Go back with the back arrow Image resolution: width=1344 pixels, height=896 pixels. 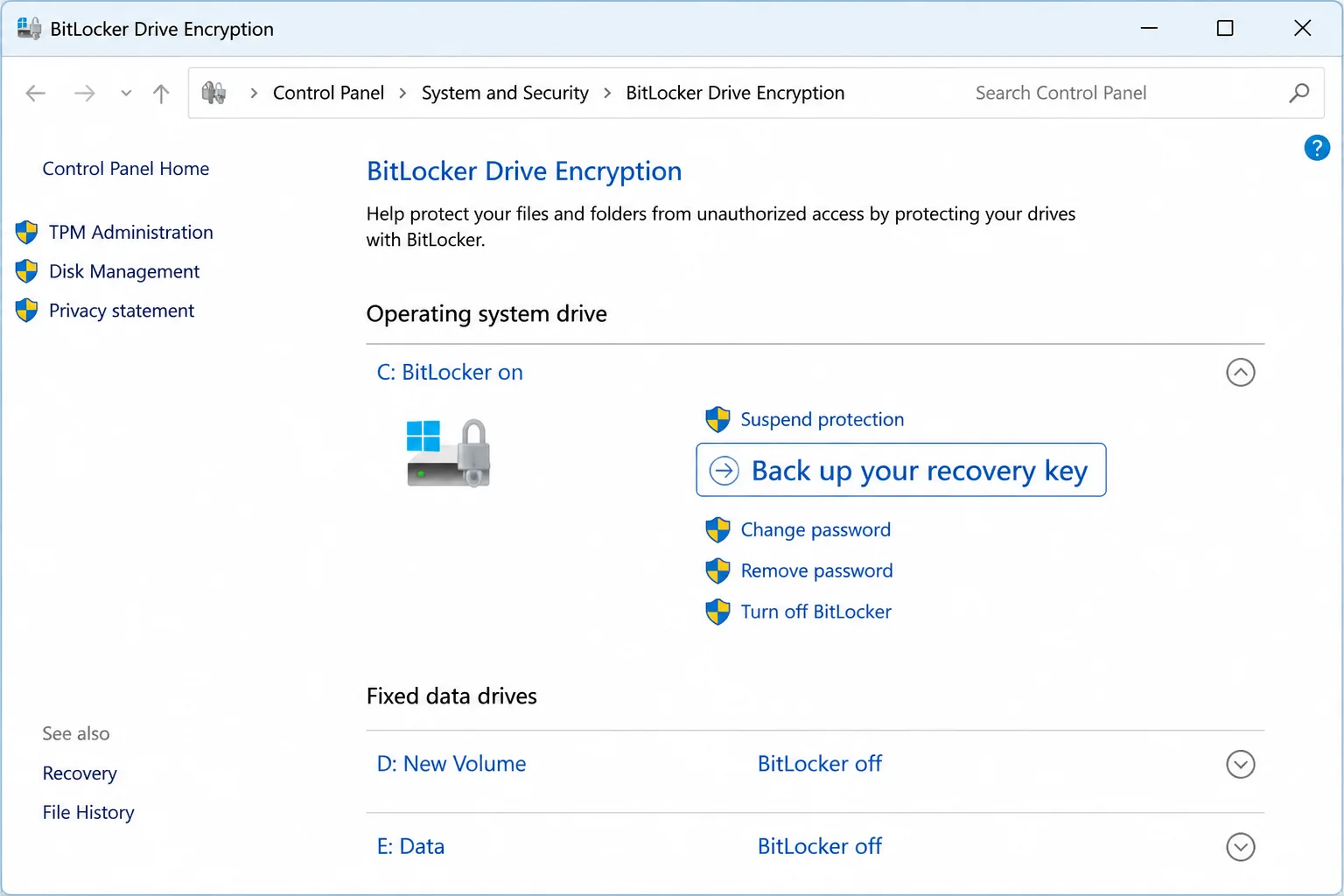click(x=36, y=93)
